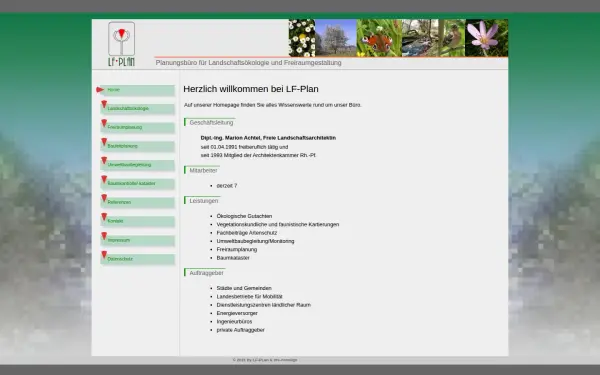This screenshot has width=600, height=375.
Task: Click the Mitarbeiter section heading
Action: [x=203, y=170]
